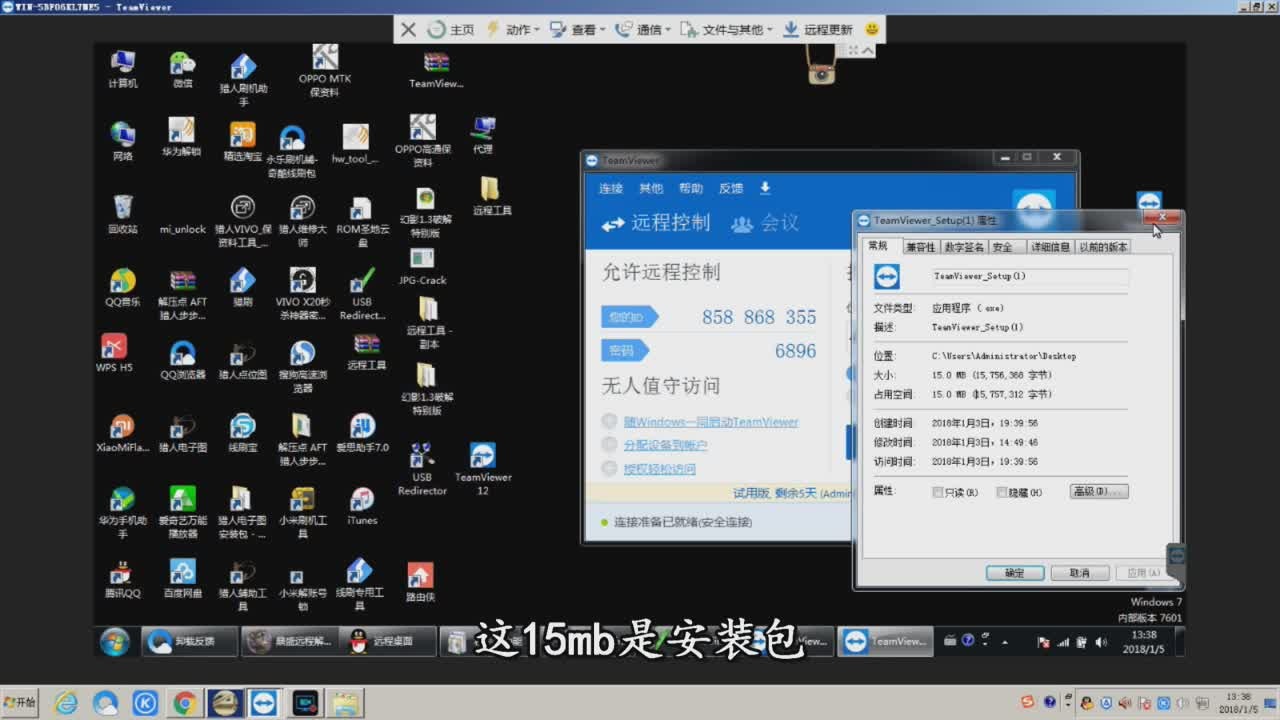This screenshot has width=1280, height=720.
Task: Open Chrome from the local taskbar
Action: point(184,704)
